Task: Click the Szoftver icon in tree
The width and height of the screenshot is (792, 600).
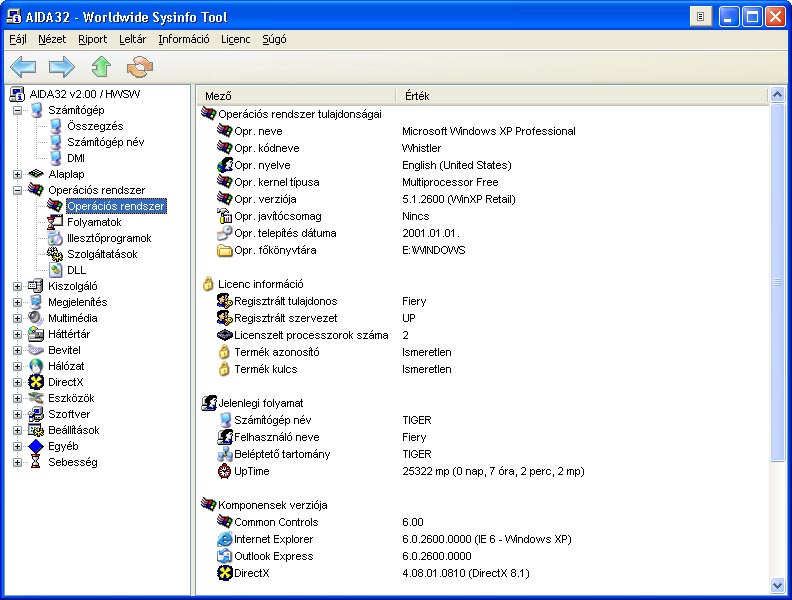Action: click(x=36, y=414)
